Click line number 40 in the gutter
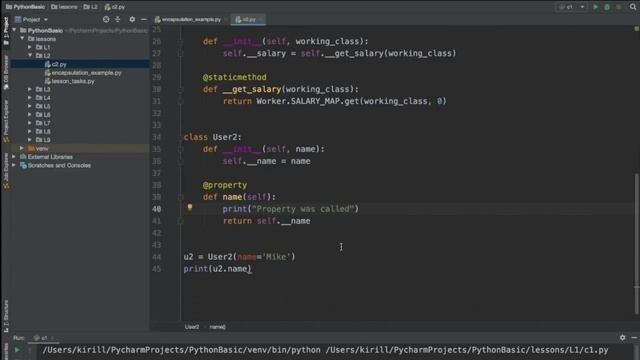The width and height of the screenshot is (640, 360). click(x=157, y=209)
